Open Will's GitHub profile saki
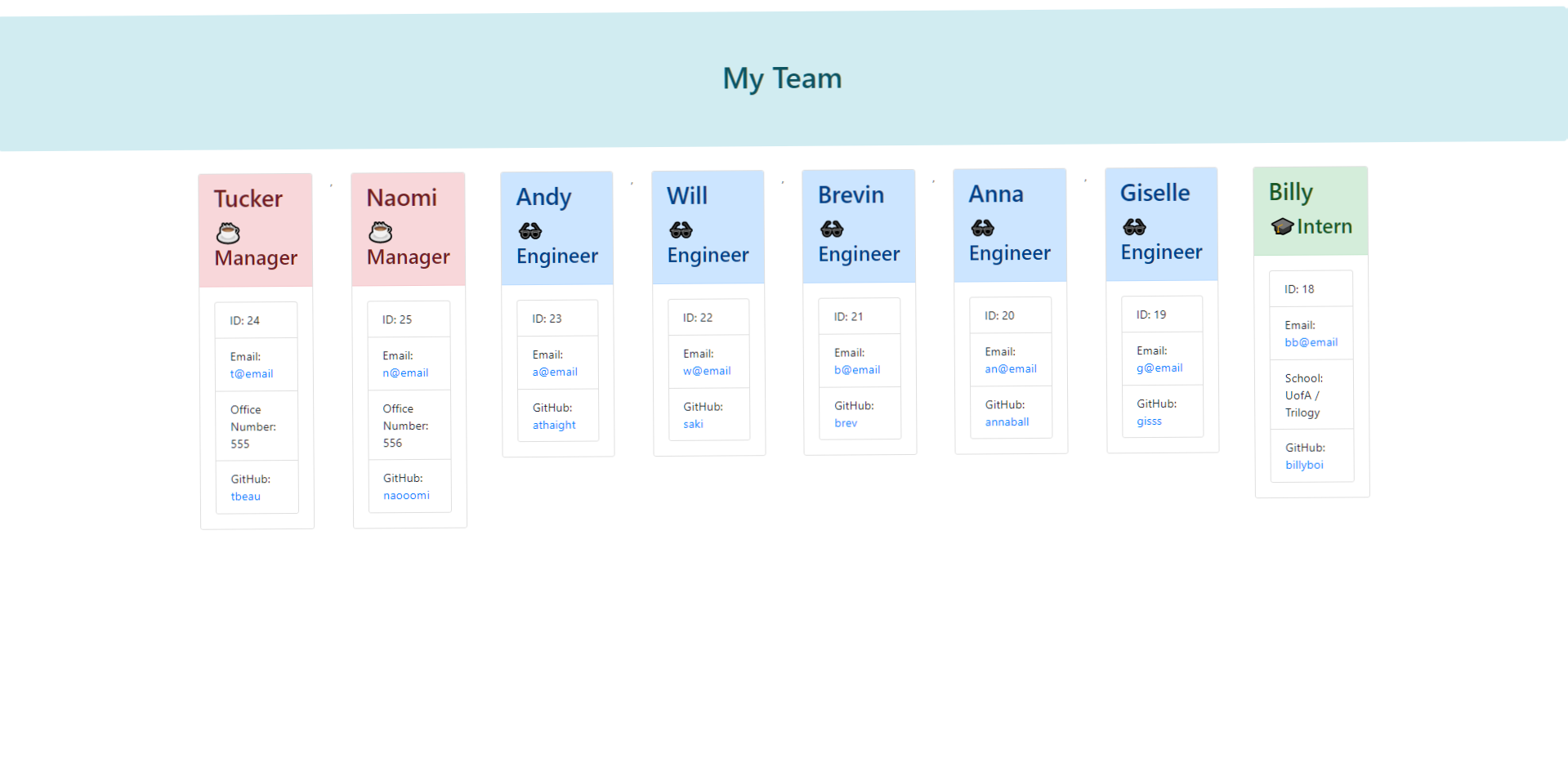 click(693, 424)
